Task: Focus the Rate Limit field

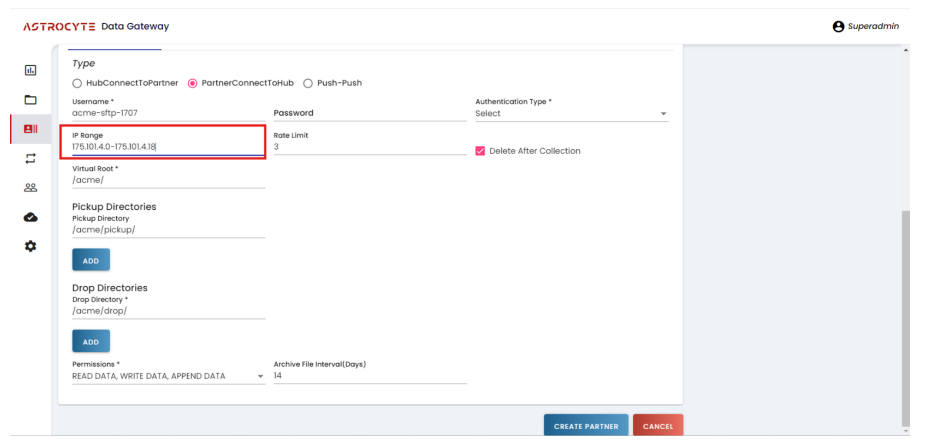Action: [x=368, y=147]
